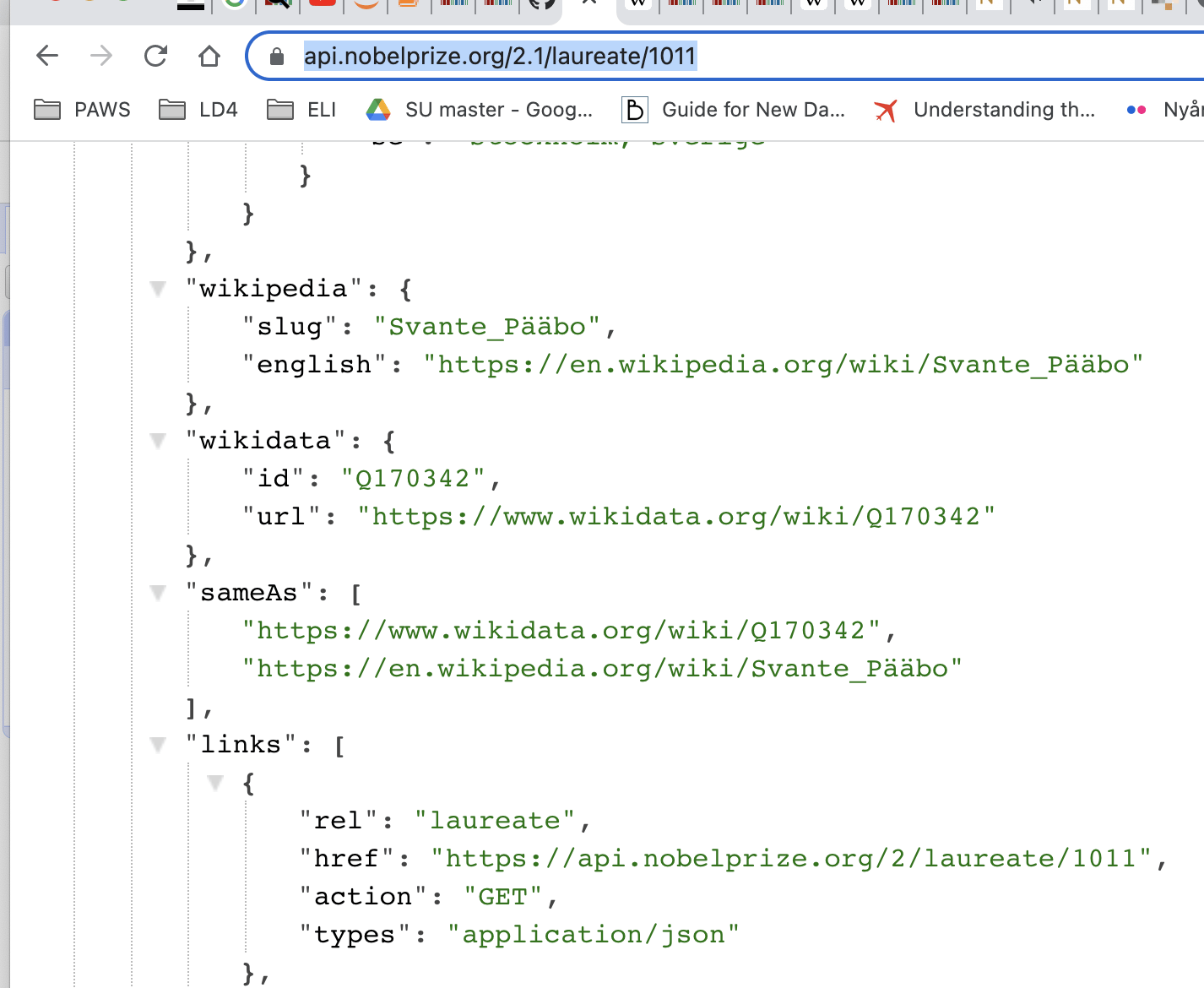
Task: Follow the Wikidata link in the "url" field
Action: tap(675, 517)
